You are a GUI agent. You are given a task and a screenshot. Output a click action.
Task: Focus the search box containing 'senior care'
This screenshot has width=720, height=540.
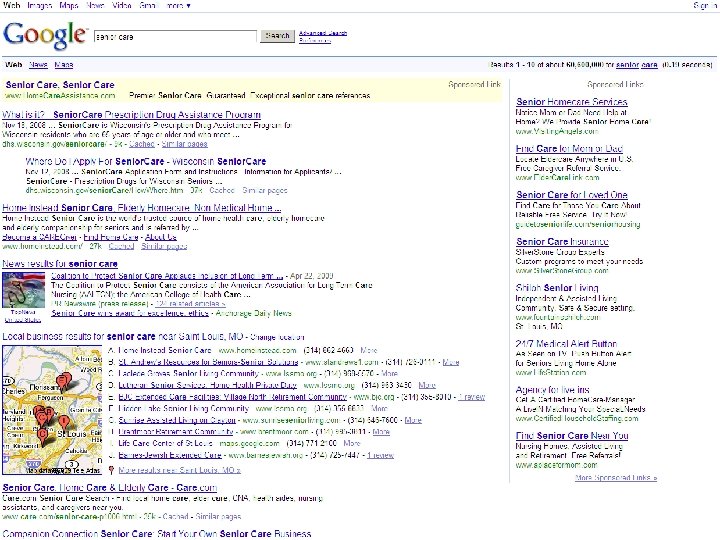click(175, 37)
